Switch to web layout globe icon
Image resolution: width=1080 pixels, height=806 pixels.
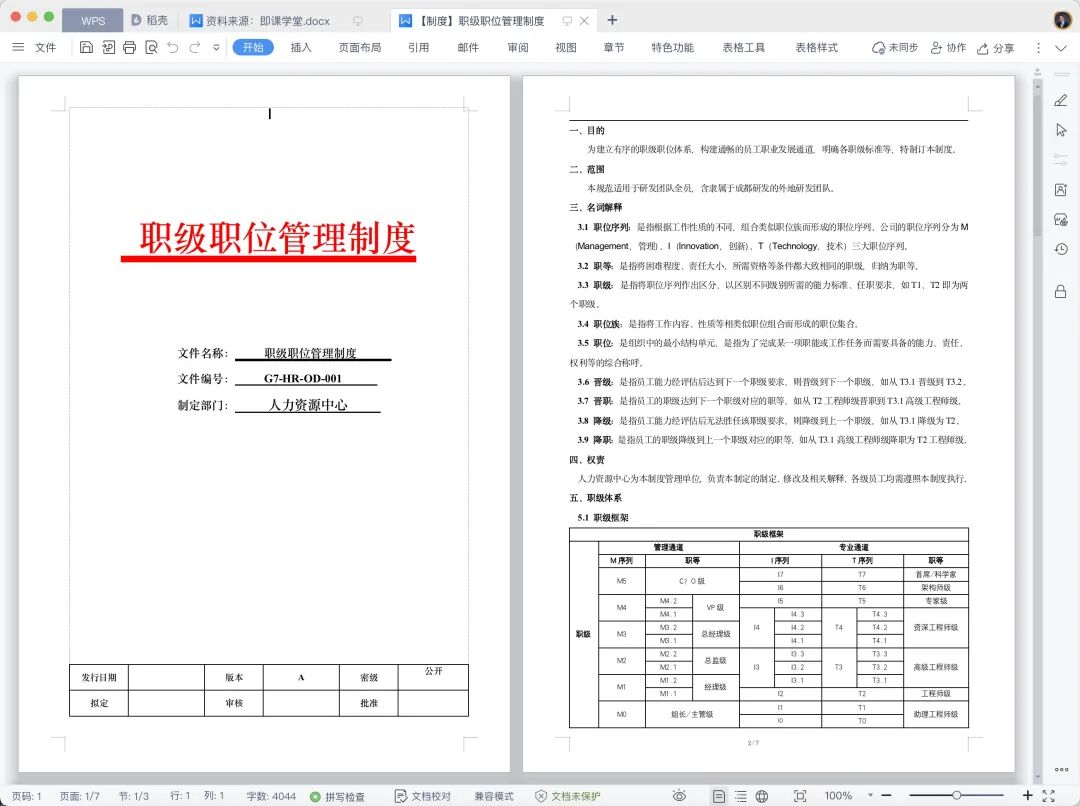point(762,796)
